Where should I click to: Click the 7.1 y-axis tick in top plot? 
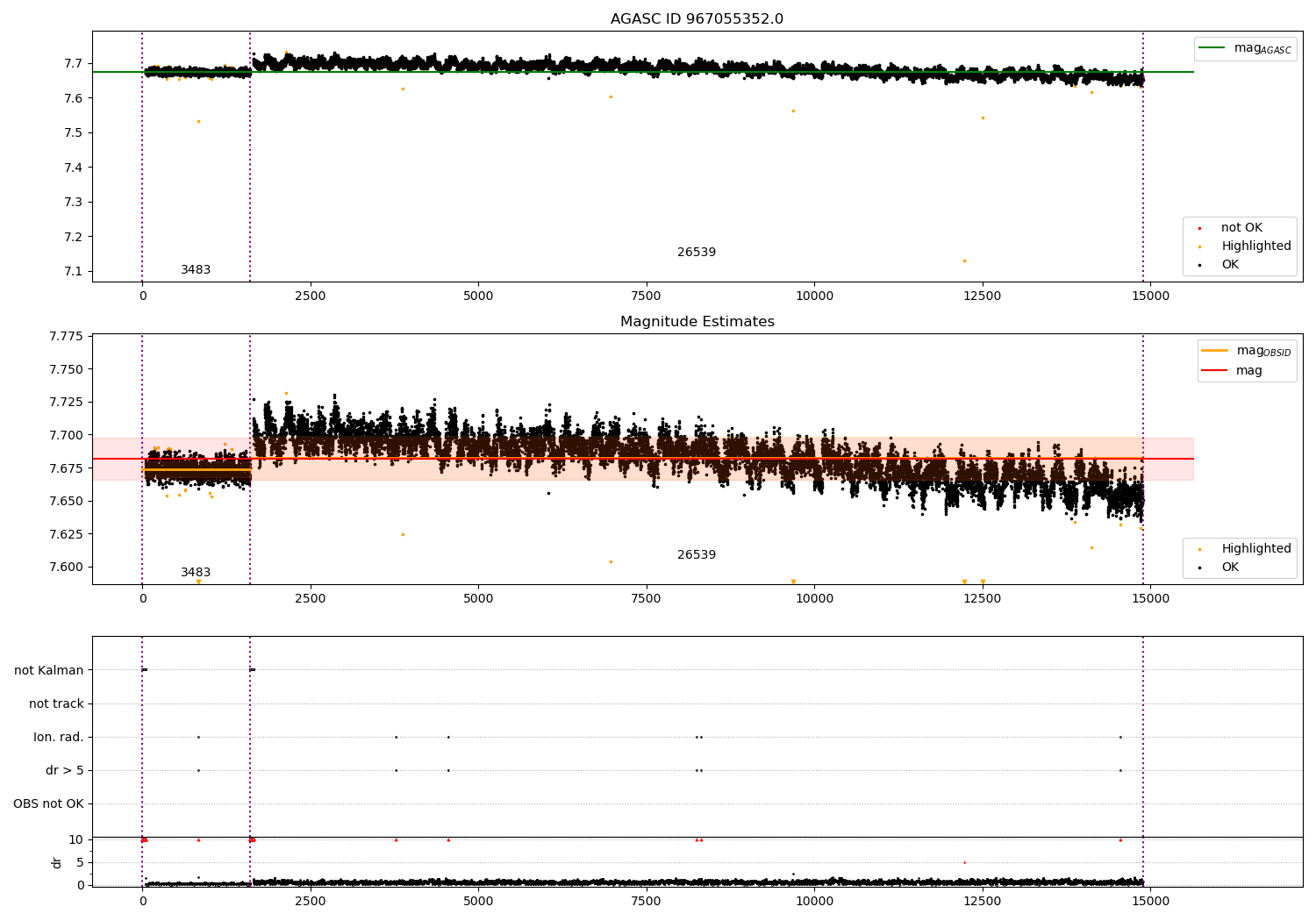pos(73,272)
